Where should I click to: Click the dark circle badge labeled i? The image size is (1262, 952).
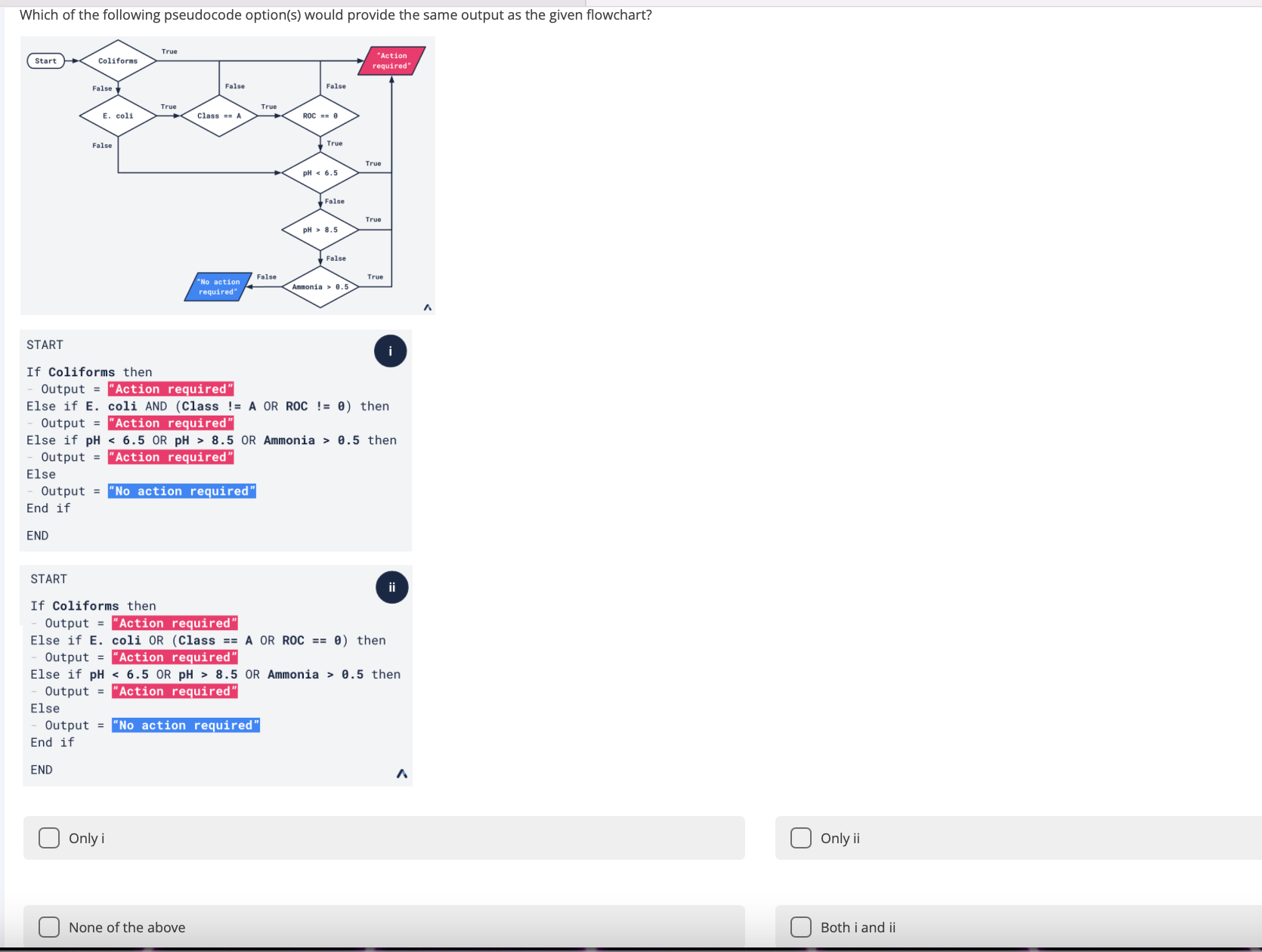tap(391, 351)
